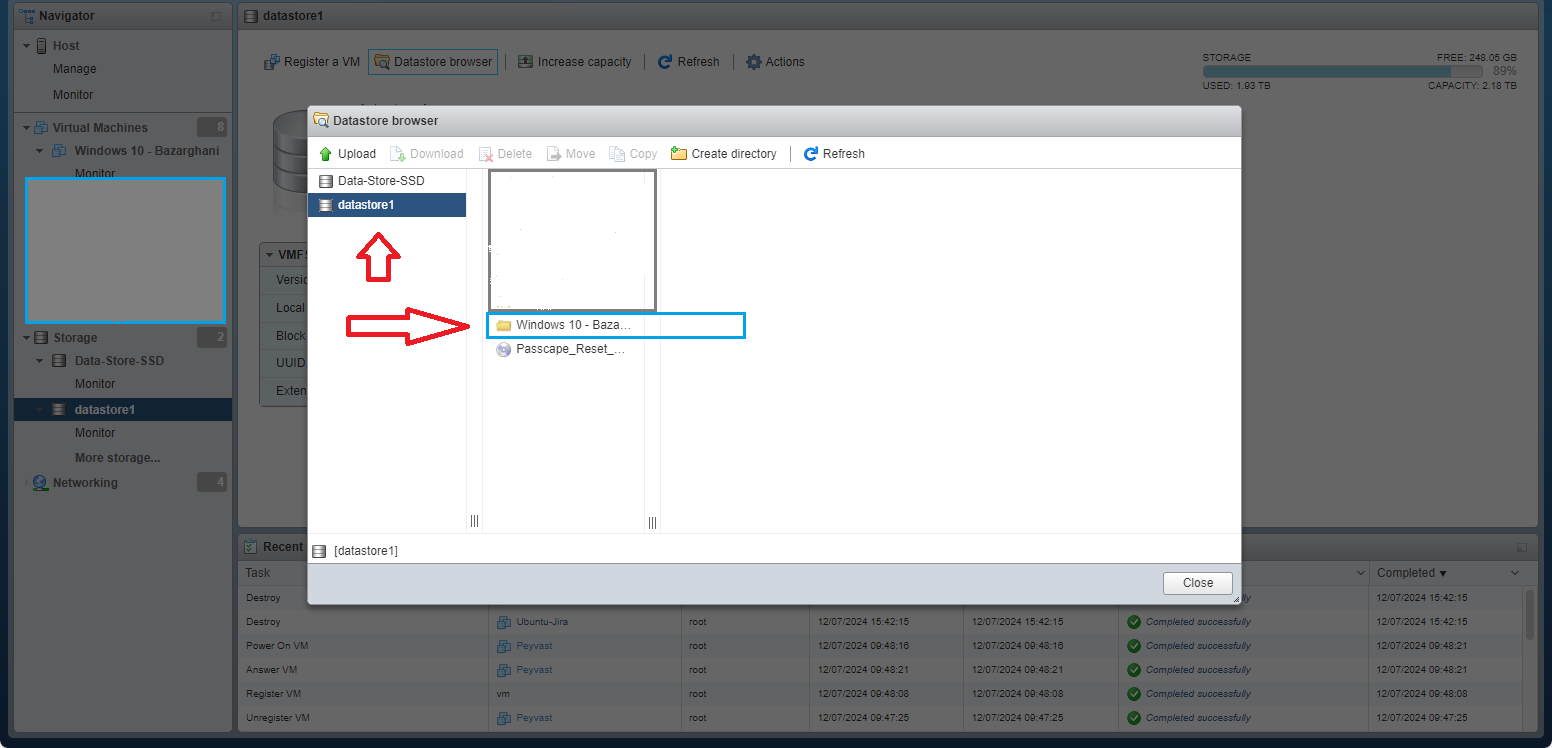
Task: Open Peyvast link in Unregister VM row
Action: (x=534, y=718)
